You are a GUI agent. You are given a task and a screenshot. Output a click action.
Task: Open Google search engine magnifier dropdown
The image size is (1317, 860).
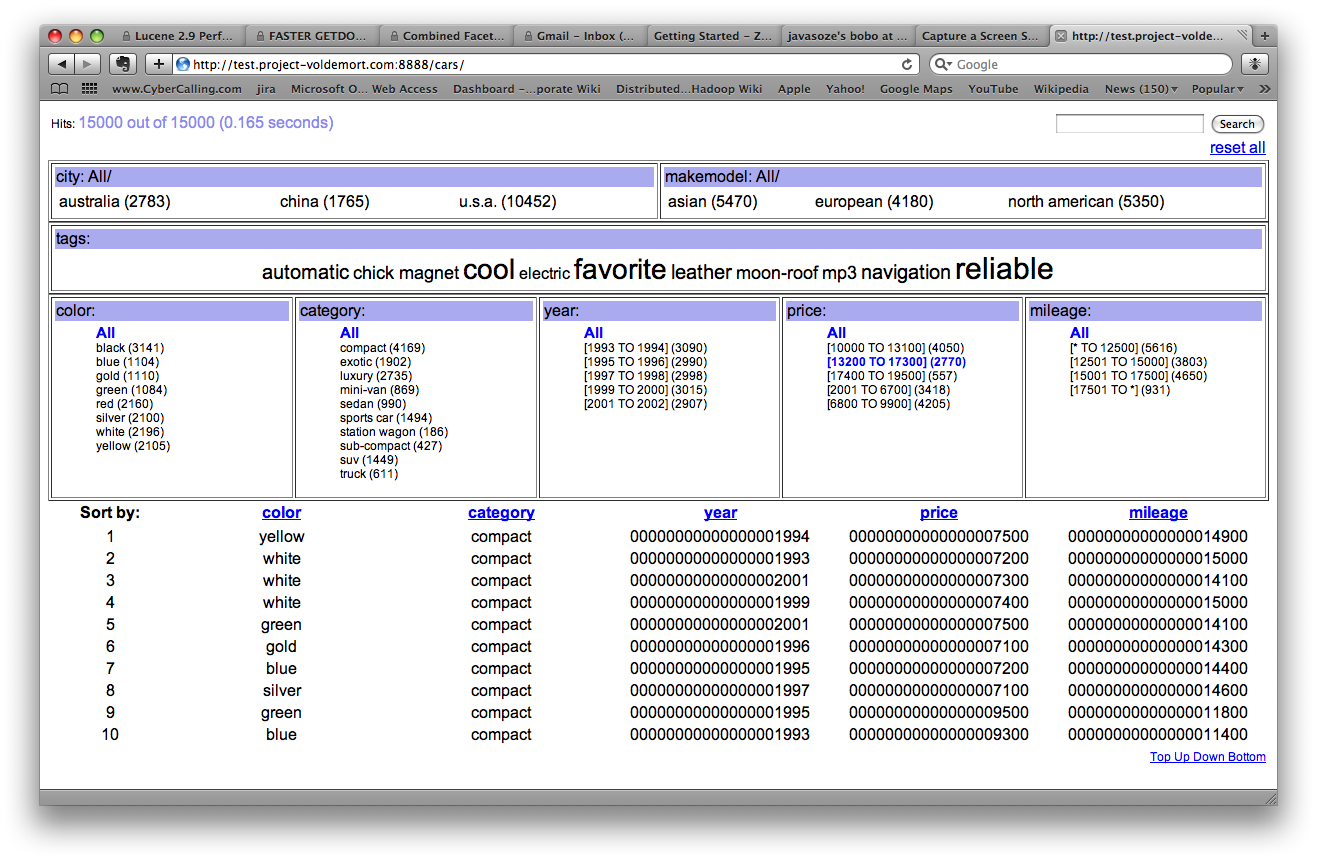coord(943,64)
